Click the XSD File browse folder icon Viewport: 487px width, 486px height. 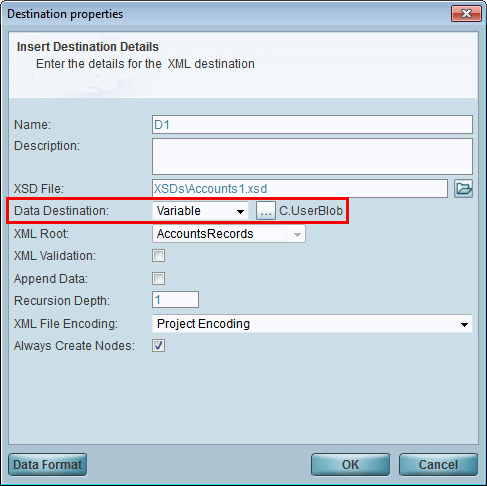pyautogui.click(x=463, y=189)
